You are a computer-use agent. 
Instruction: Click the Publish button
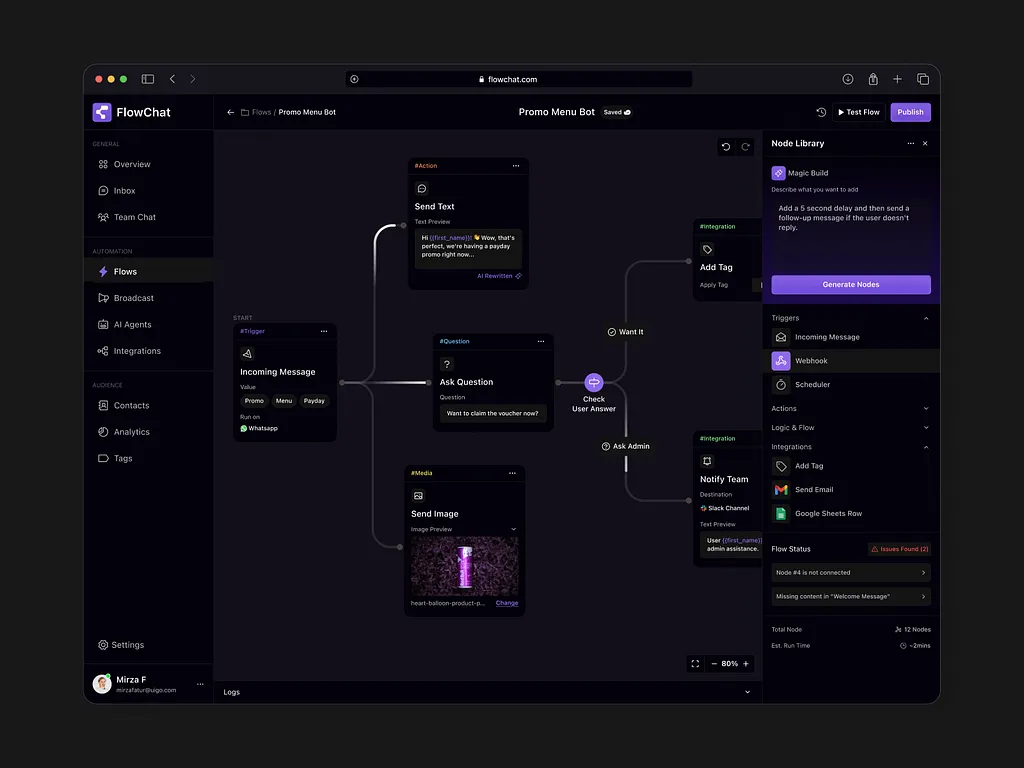click(x=909, y=112)
